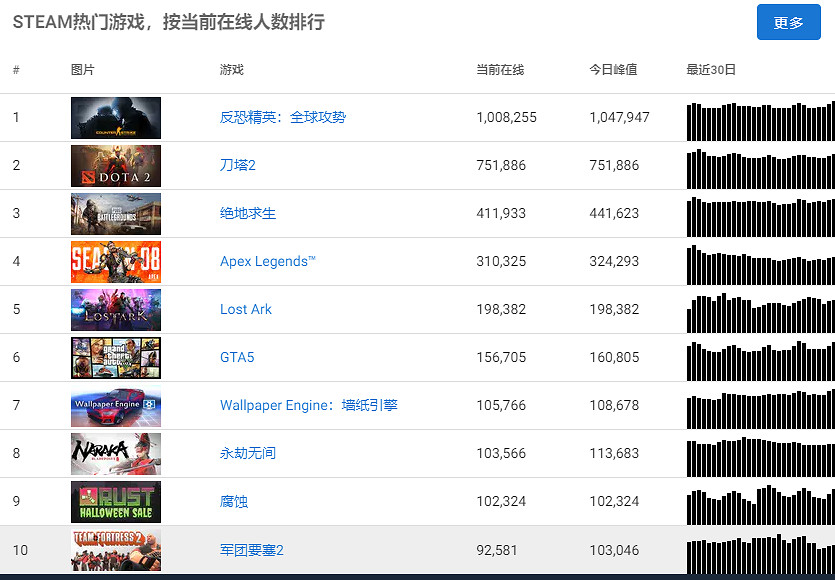
Task: Open the PUBG Battlegrounds thumbnail
Action: point(115,213)
